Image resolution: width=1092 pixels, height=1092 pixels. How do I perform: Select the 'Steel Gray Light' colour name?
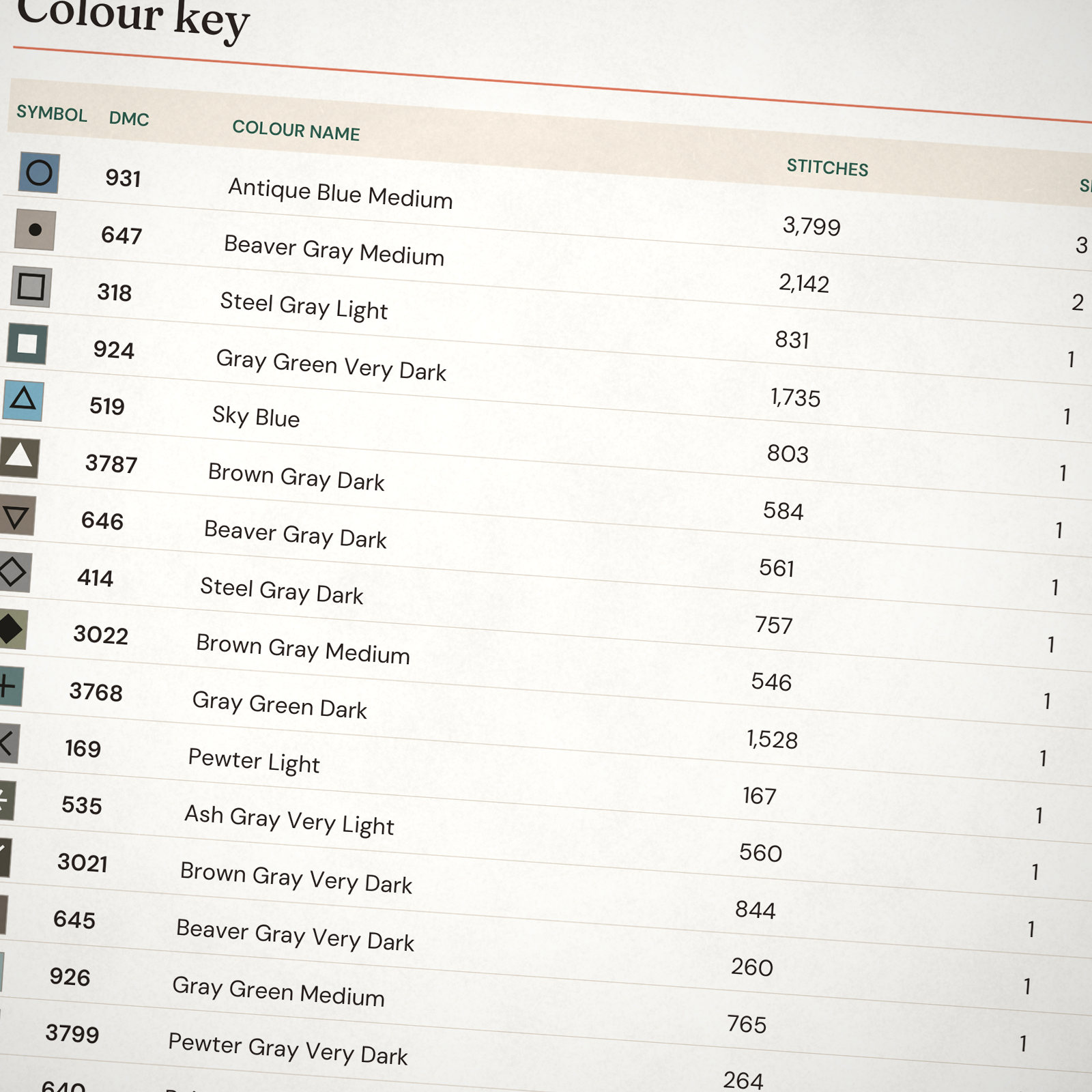(x=304, y=305)
